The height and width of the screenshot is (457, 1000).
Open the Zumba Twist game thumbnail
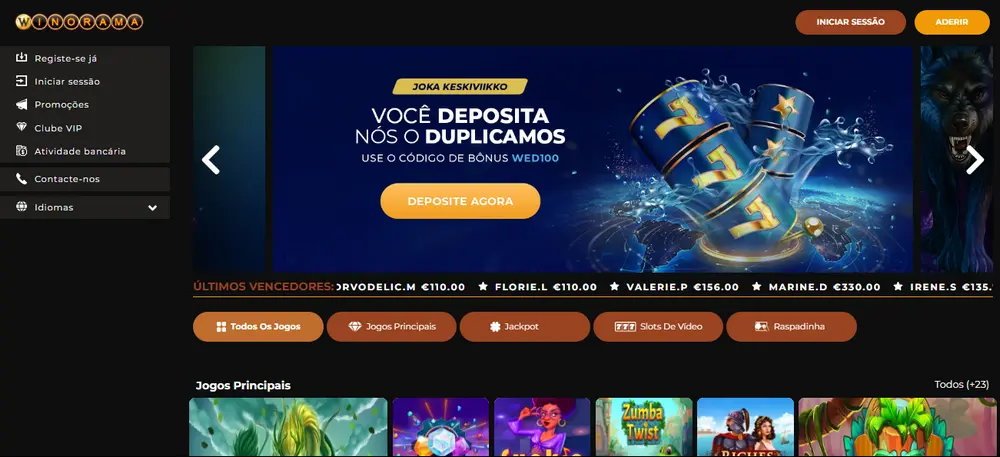[643, 427]
